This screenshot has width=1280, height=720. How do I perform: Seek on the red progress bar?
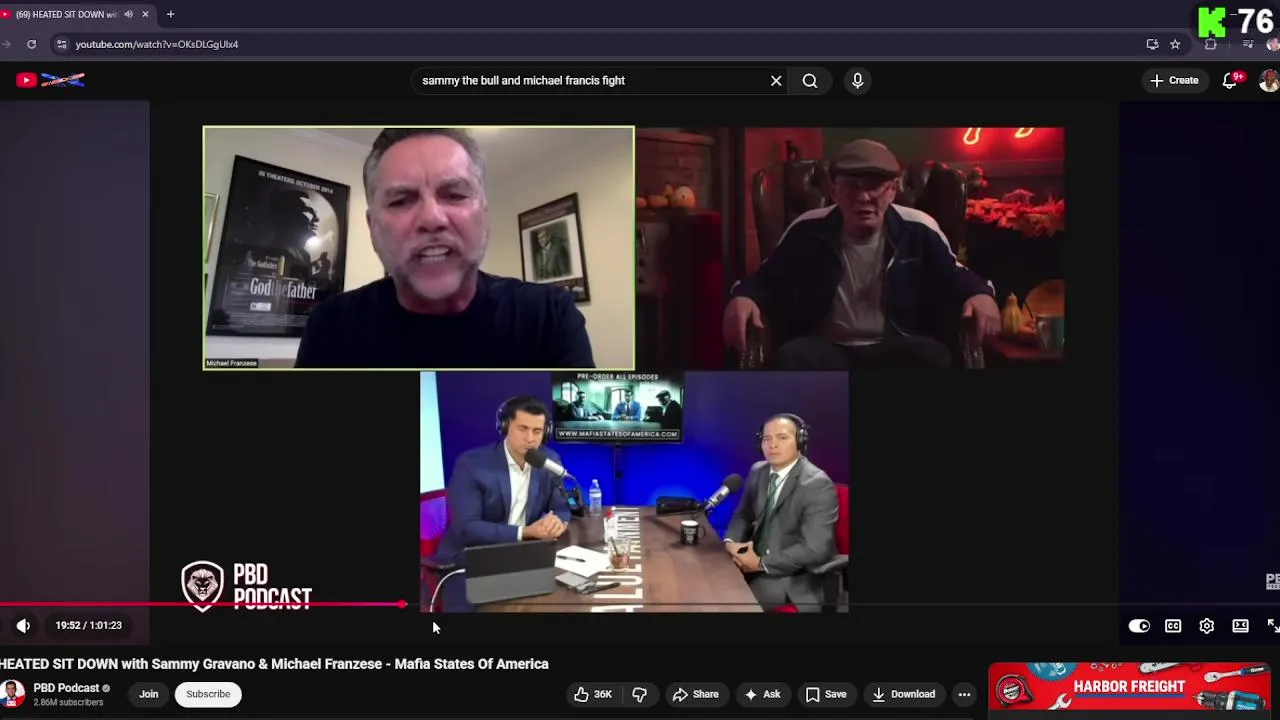point(200,605)
